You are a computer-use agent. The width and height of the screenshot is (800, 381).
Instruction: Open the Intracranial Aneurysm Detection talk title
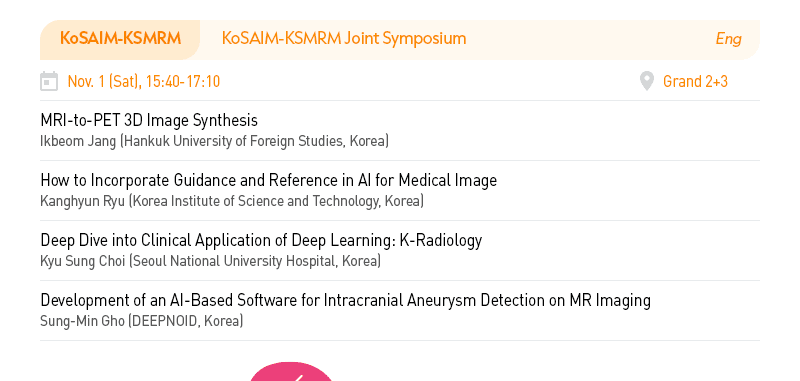click(x=345, y=300)
